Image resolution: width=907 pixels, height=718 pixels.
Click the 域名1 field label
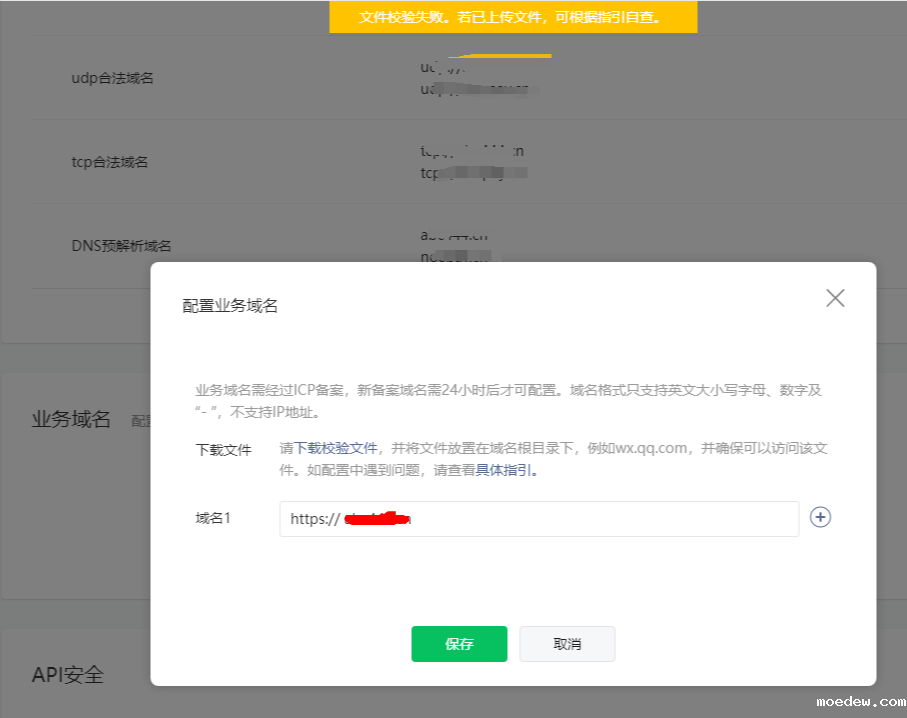point(213,518)
